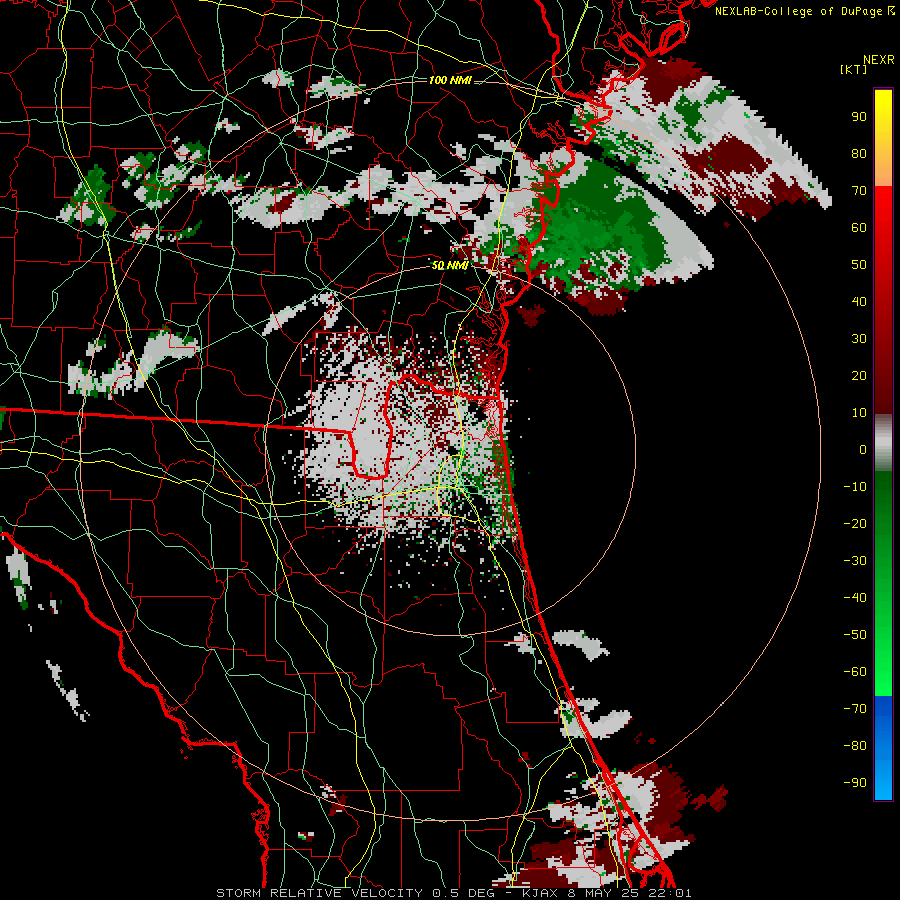Click the 0 value on the velocity scale
This screenshot has width=900, height=900.
point(863,450)
